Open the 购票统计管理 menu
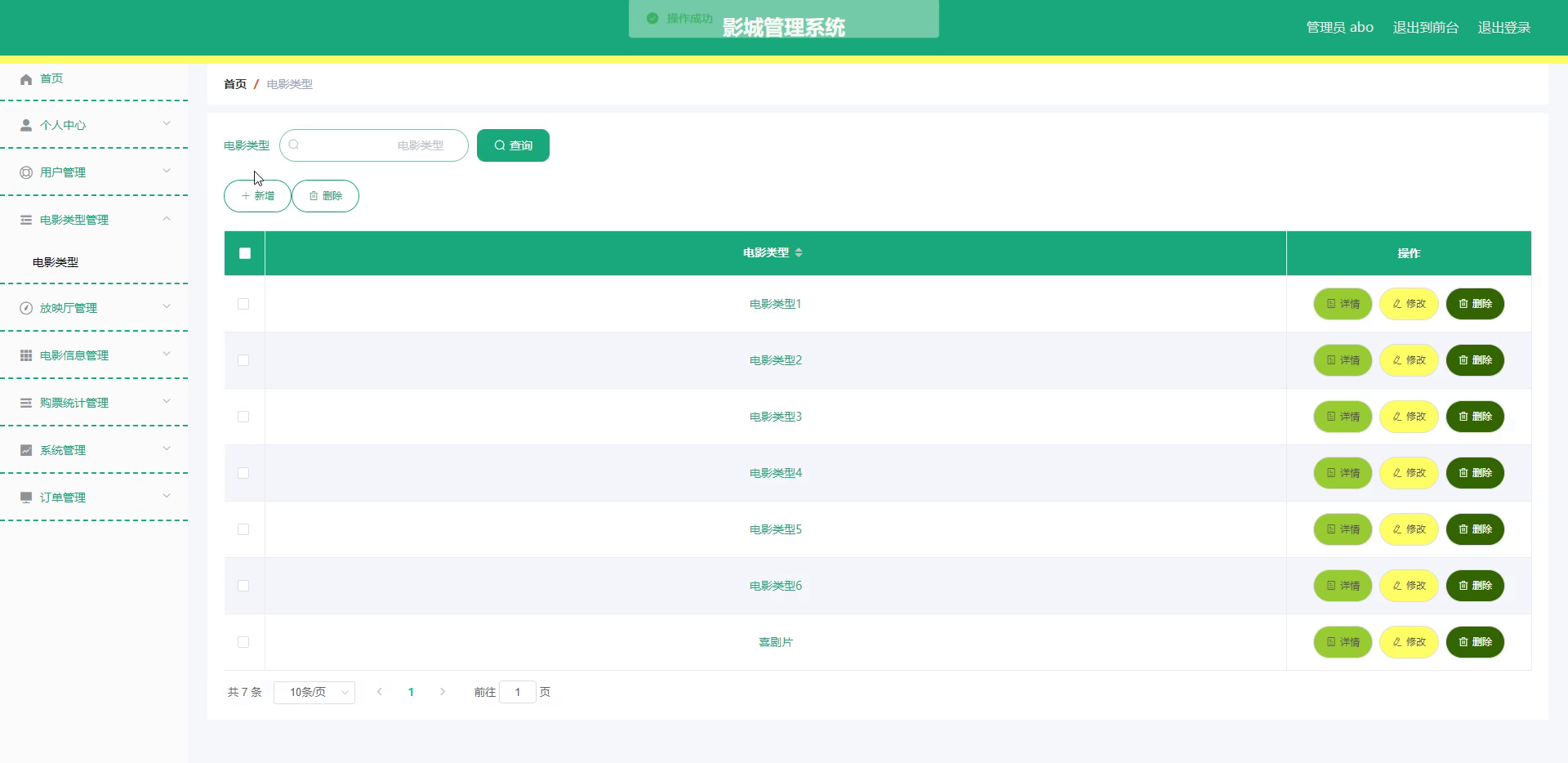 coord(94,403)
